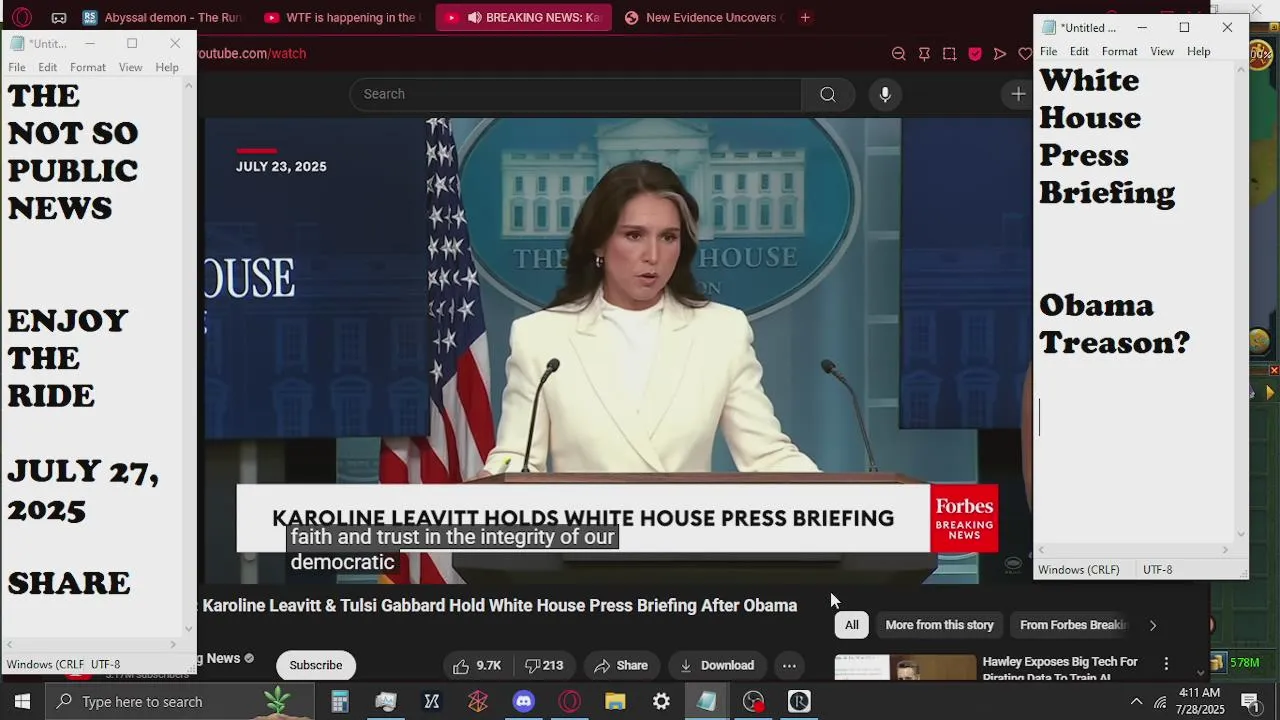Show the next filter chips with the right chevron
This screenshot has width=1280, height=720.
coord(1152,625)
